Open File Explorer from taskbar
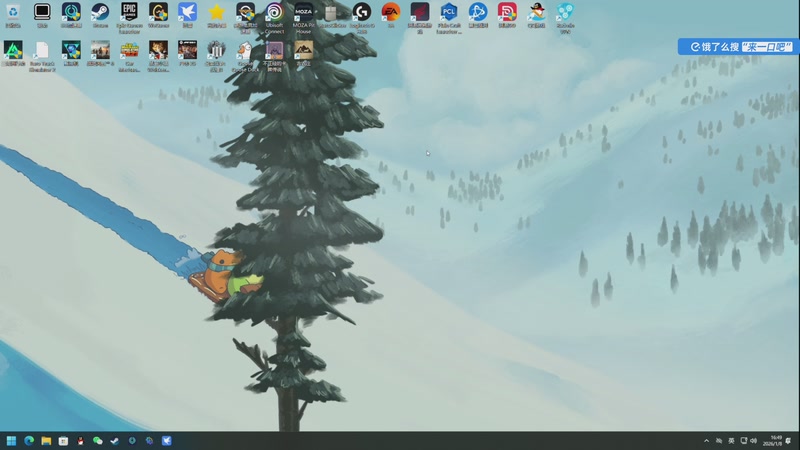The height and width of the screenshot is (450, 800). (46, 441)
